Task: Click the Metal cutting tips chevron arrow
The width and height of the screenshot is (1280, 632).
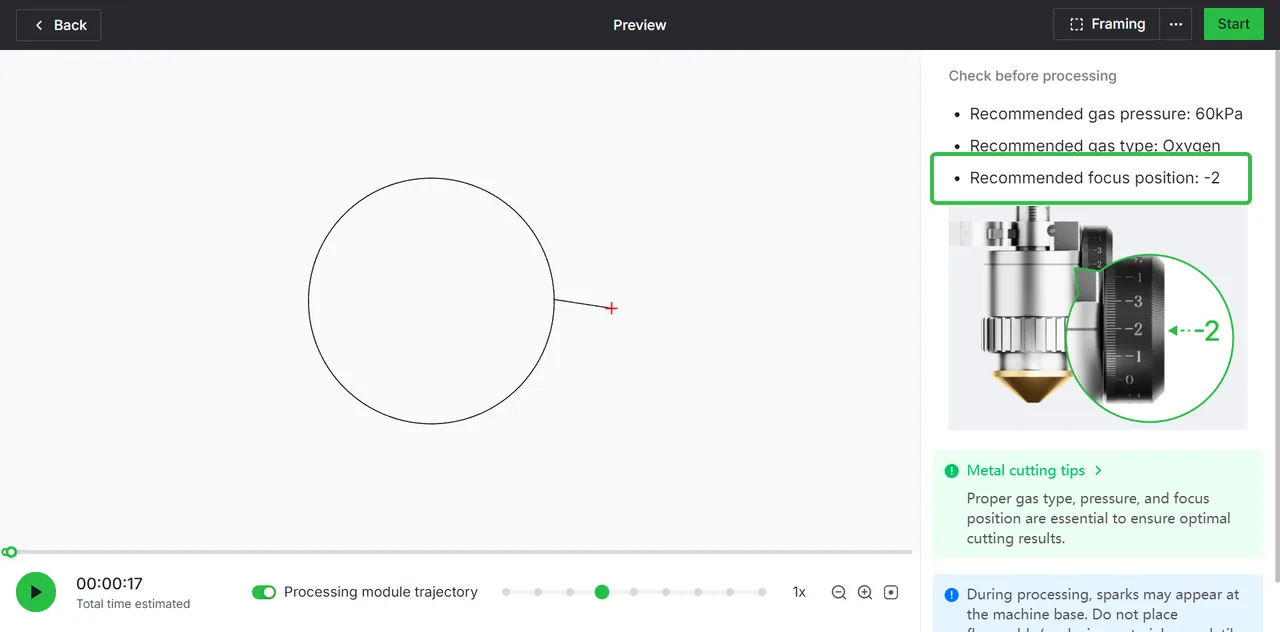Action: click(x=1098, y=470)
